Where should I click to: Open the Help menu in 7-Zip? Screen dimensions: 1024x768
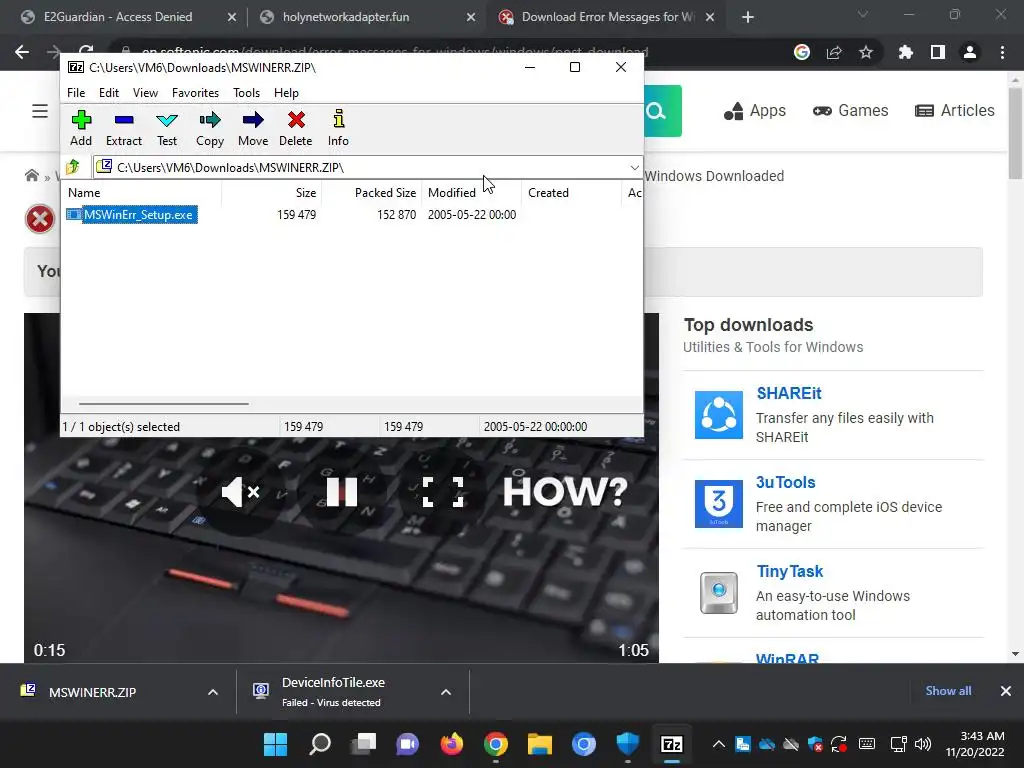click(x=286, y=93)
